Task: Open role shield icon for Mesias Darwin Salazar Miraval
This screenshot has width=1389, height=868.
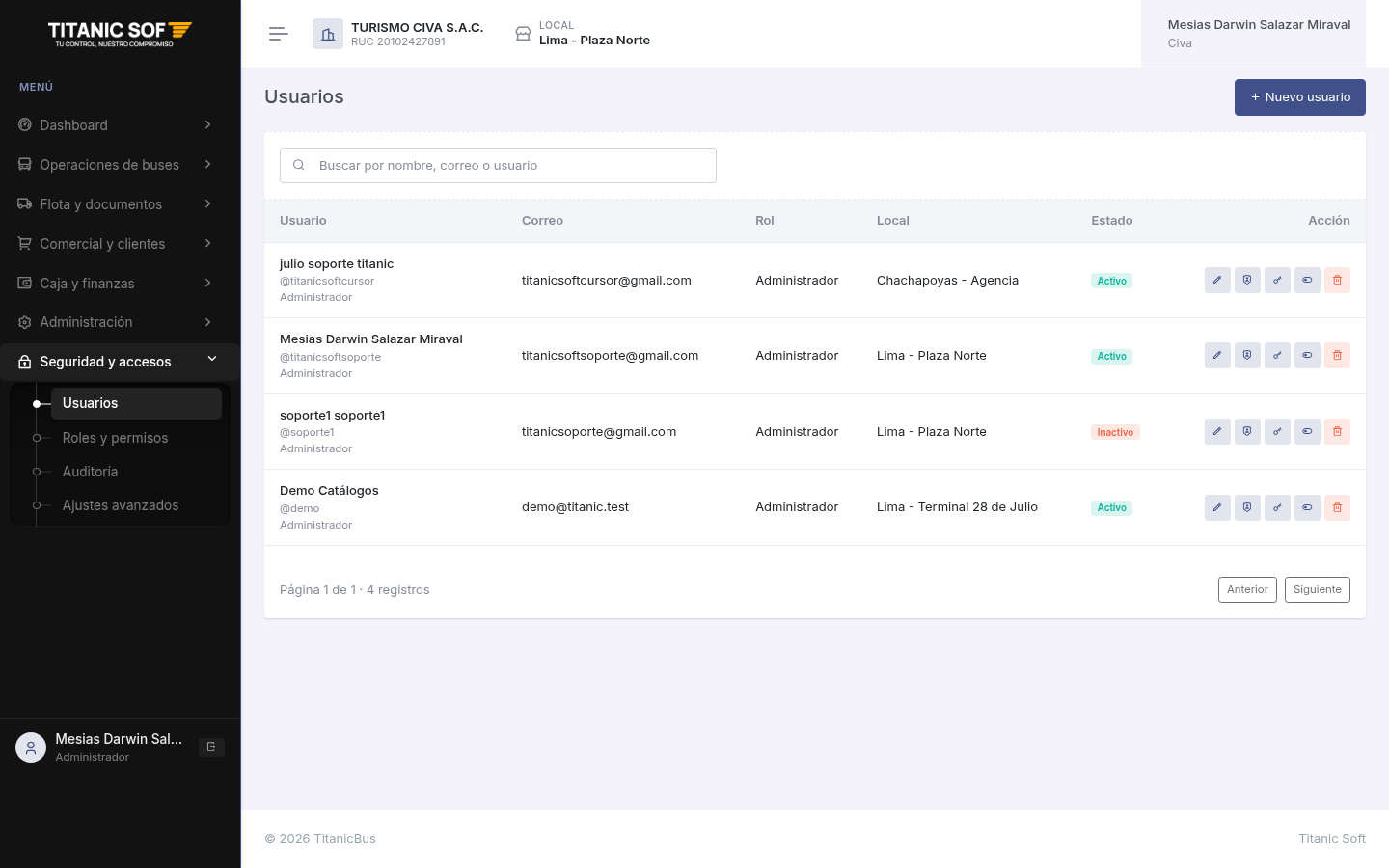Action: (x=1247, y=356)
